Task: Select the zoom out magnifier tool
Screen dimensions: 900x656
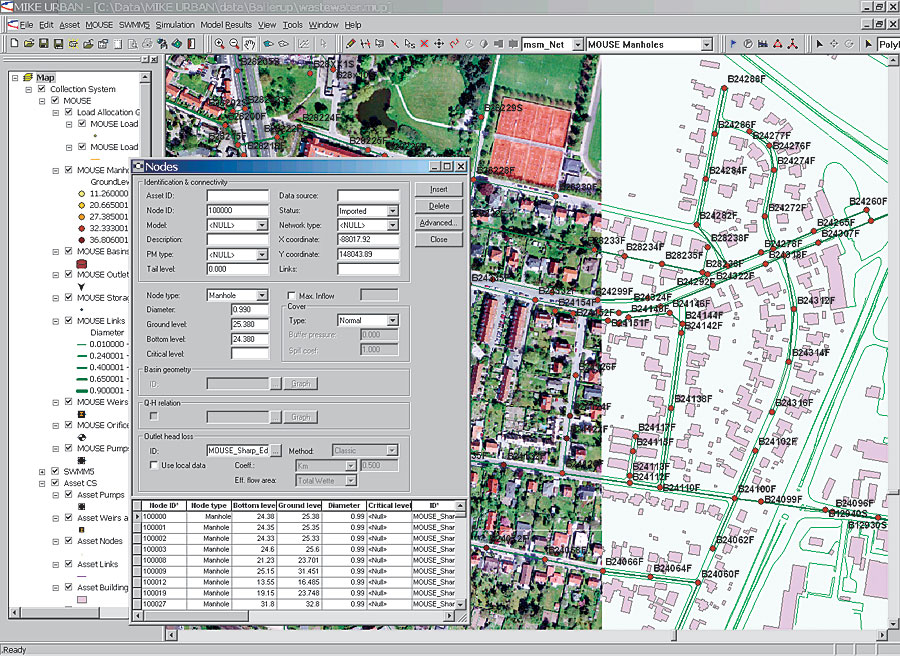Action: tap(234, 44)
